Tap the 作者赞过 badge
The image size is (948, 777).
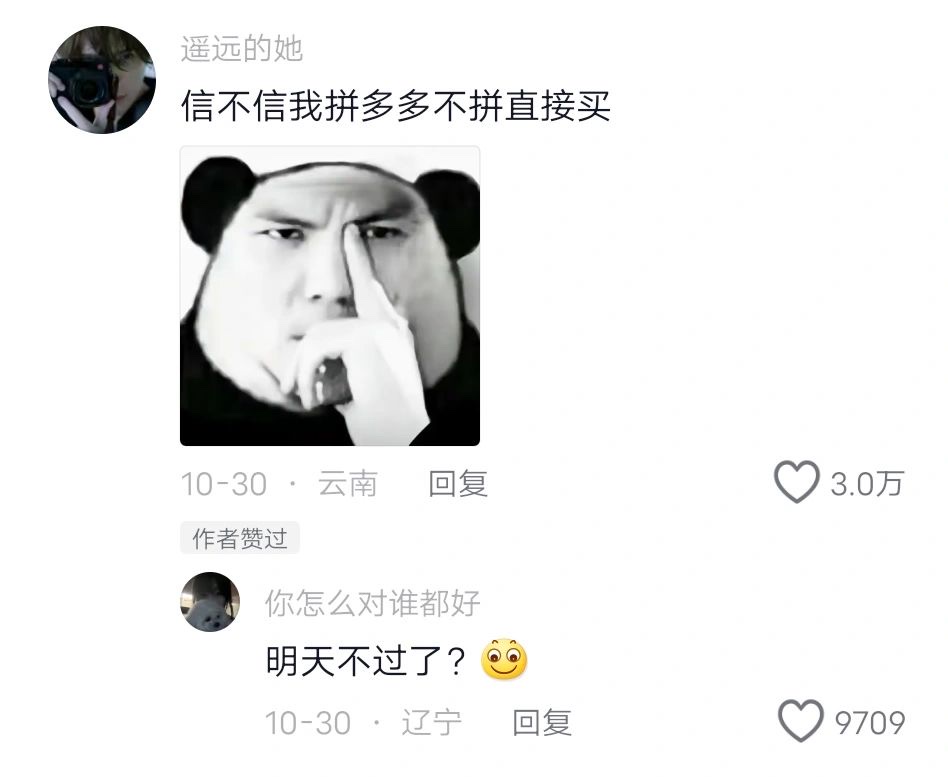[240, 538]
